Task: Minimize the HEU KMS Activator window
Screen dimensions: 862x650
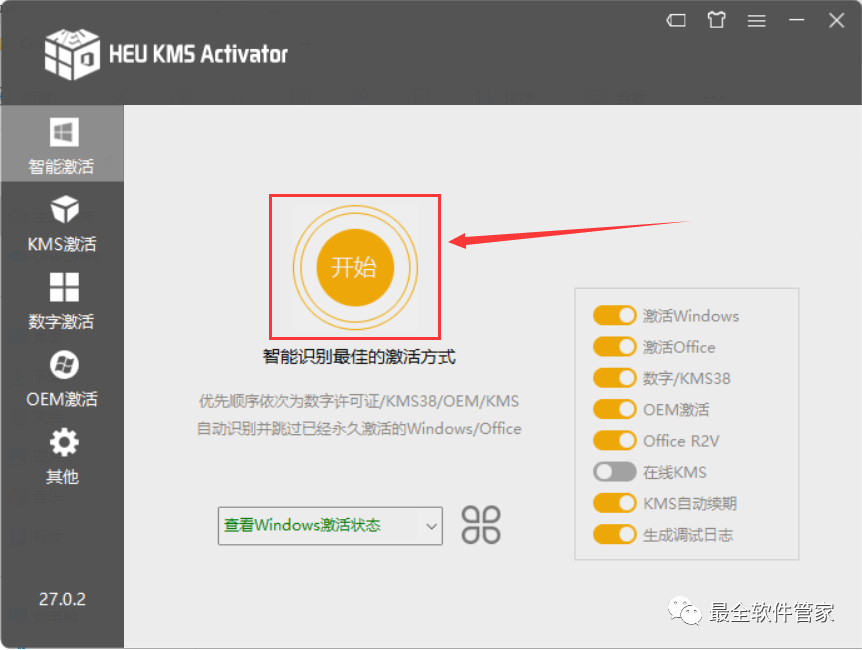Action: 797,20
